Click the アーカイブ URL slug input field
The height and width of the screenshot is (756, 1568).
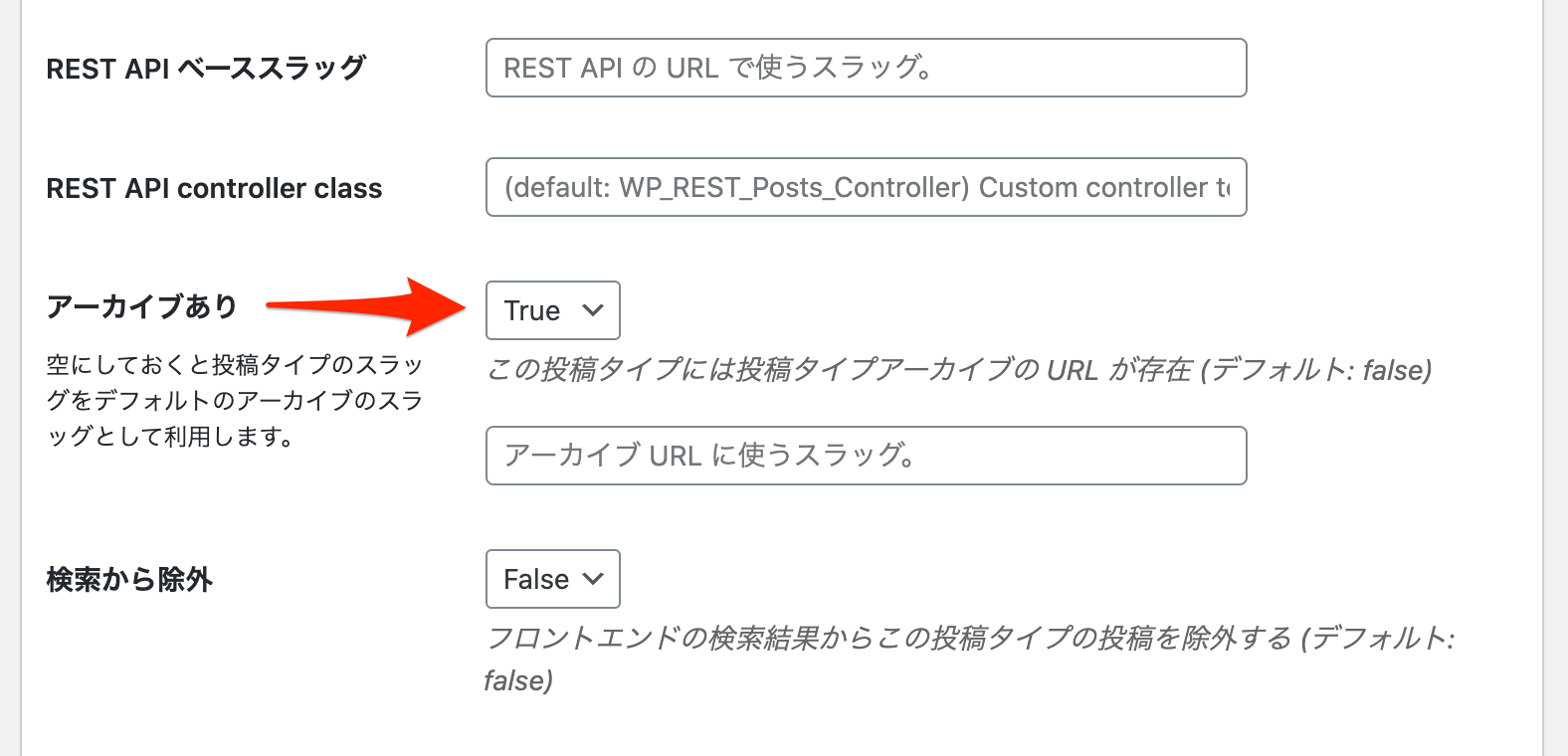[x=866, y=456]
